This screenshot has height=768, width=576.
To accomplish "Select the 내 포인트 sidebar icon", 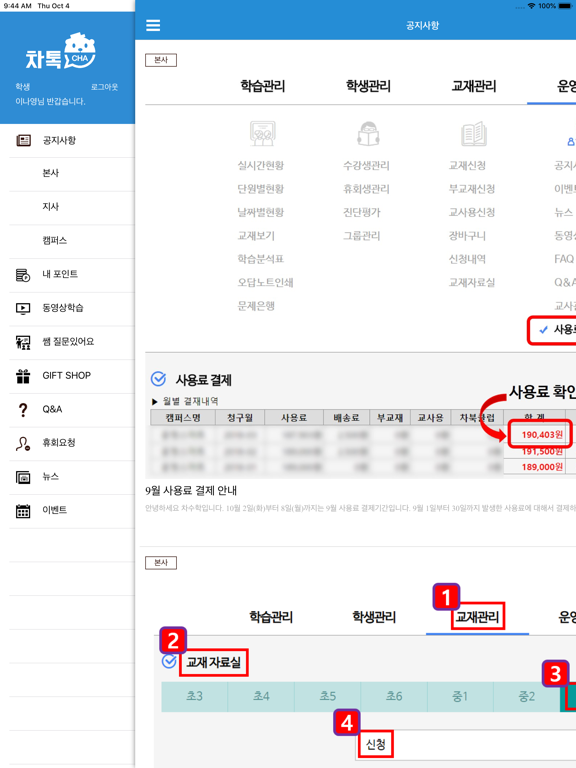I will click(23, 275).
